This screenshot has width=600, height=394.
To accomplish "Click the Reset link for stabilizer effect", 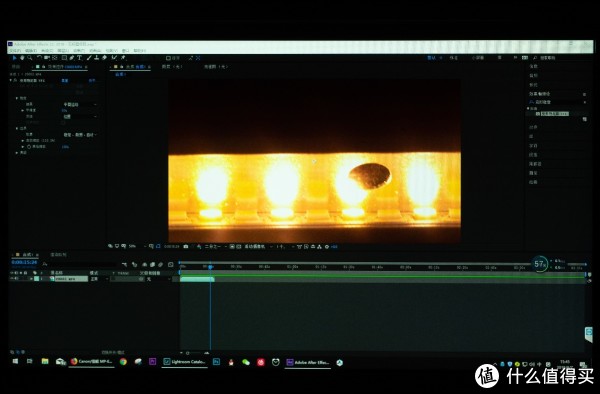I will click(65, 81).
